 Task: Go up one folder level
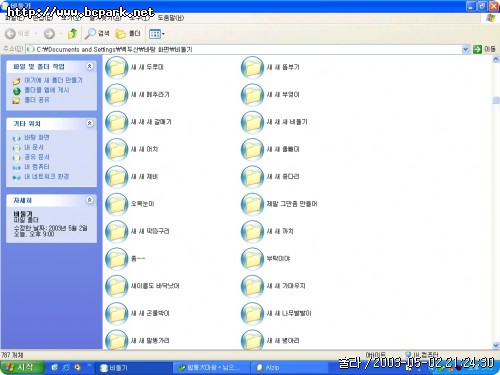(x=72, y=33)
